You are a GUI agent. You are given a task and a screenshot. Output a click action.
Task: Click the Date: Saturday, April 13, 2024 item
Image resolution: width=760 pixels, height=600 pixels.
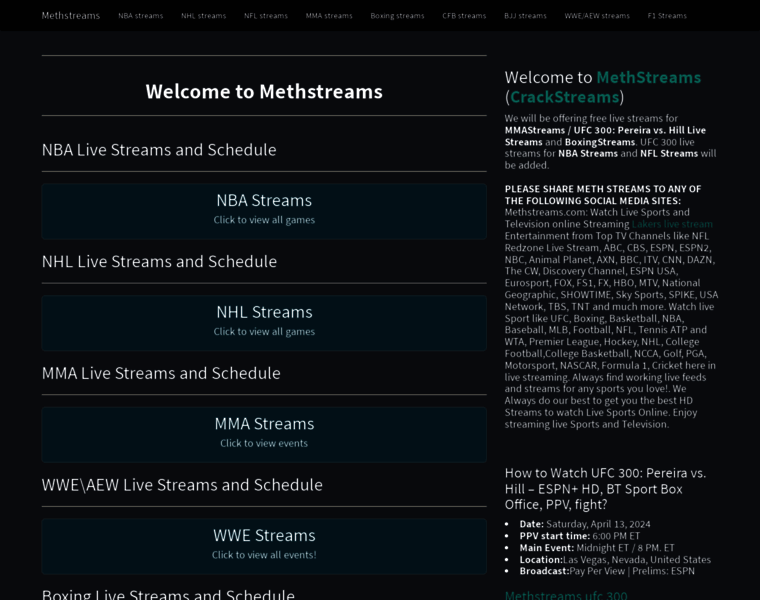pos(585,524)
